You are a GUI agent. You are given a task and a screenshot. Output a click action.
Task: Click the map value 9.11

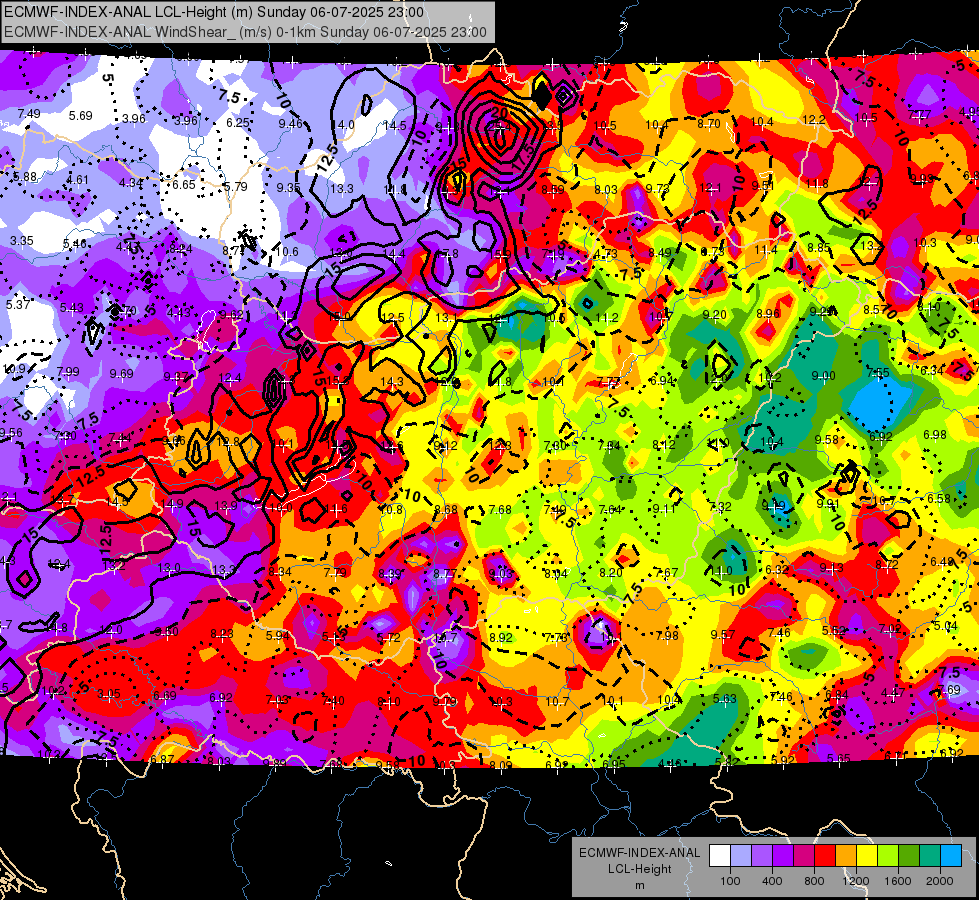(664, 509)
